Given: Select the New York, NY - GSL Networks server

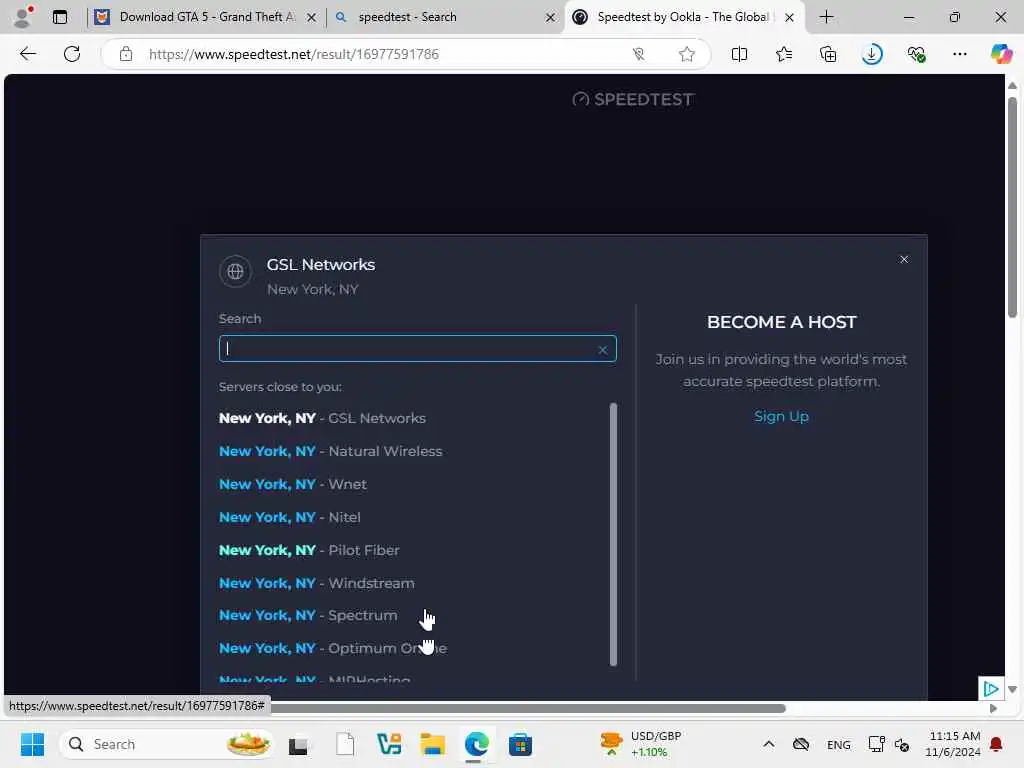Looking at the screenshot, I should click(x=322, y=418).
